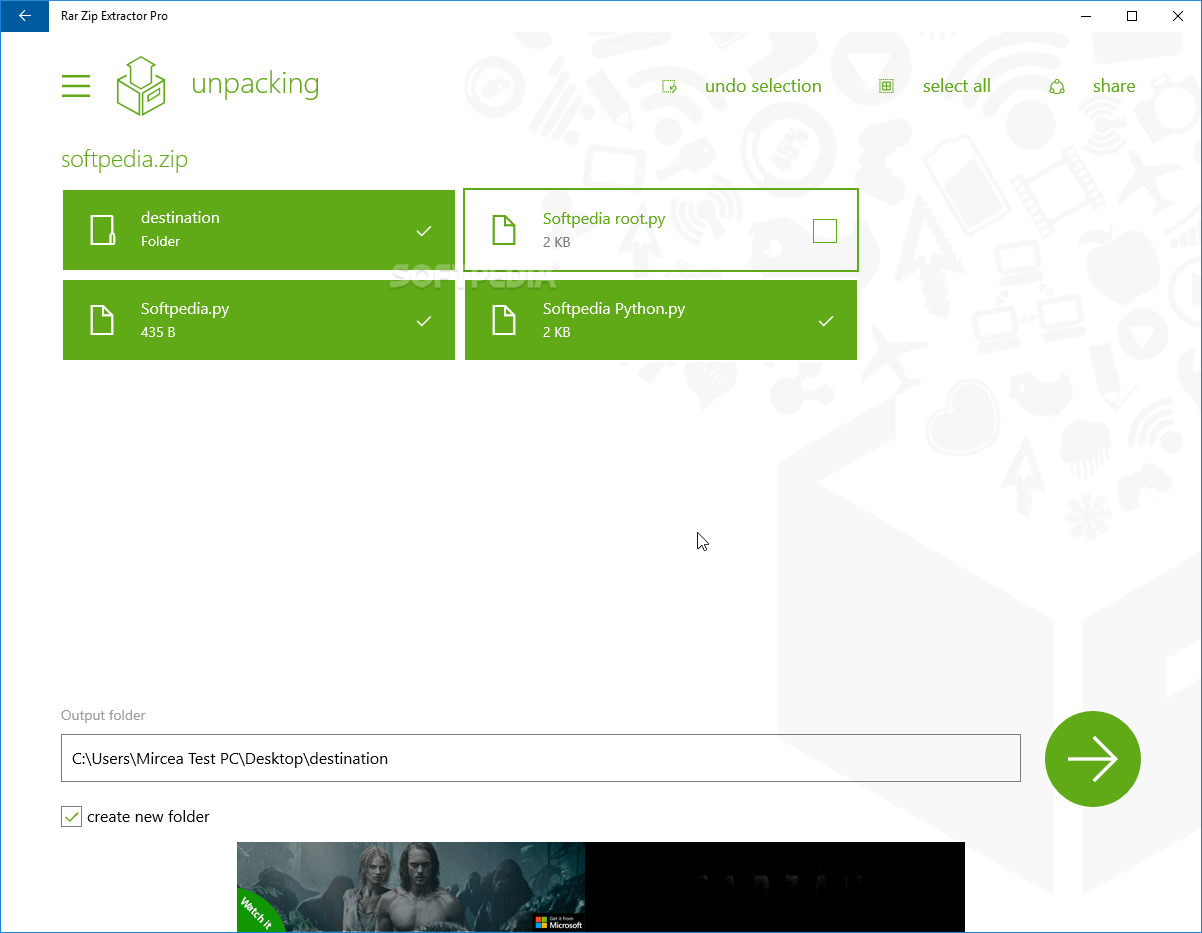Click the Softpedia.py file icon

click(x=102, y=320)
